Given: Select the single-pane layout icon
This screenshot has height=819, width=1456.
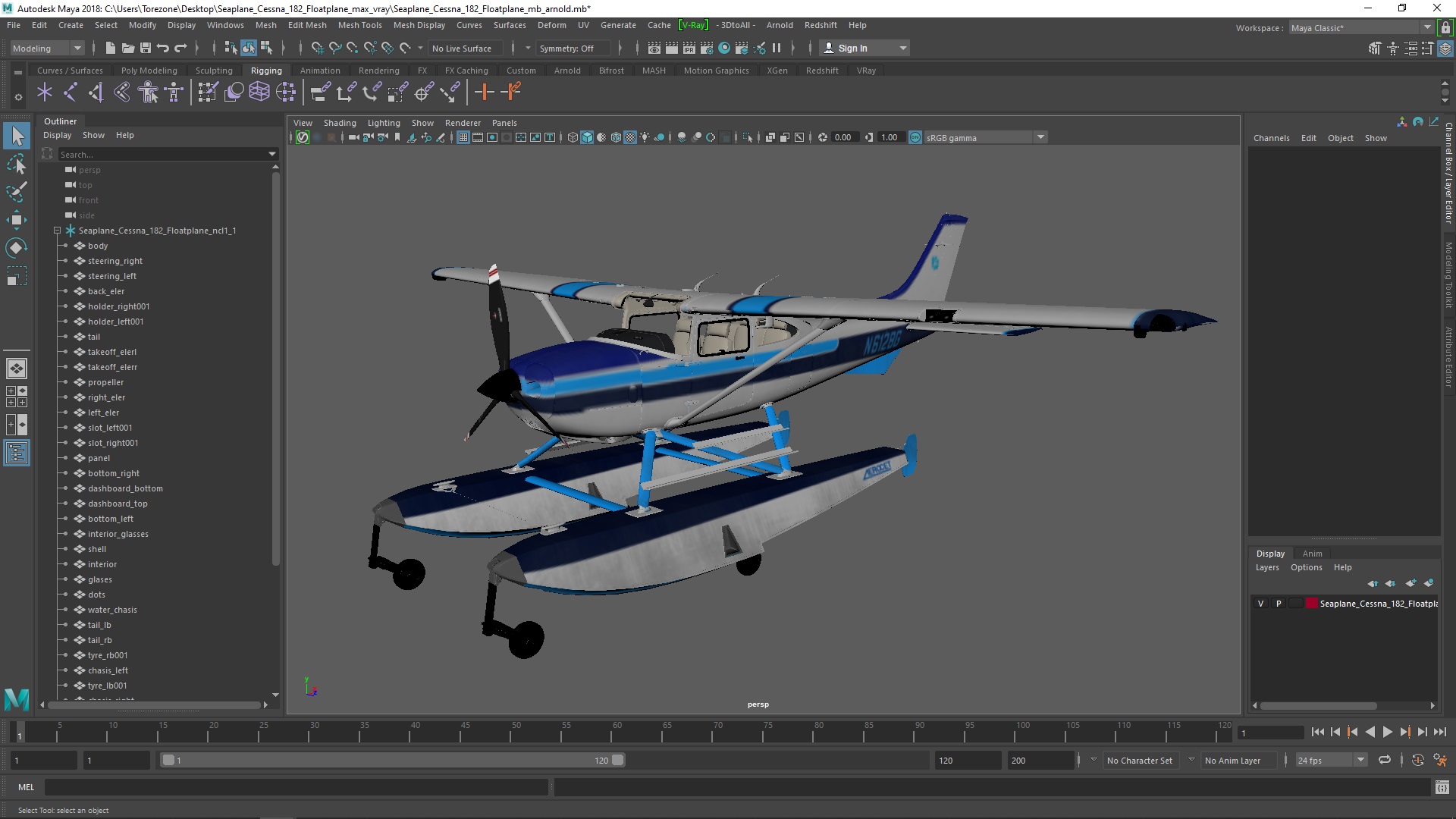Looking at the screenshot, I should click(x=17, y=369).
